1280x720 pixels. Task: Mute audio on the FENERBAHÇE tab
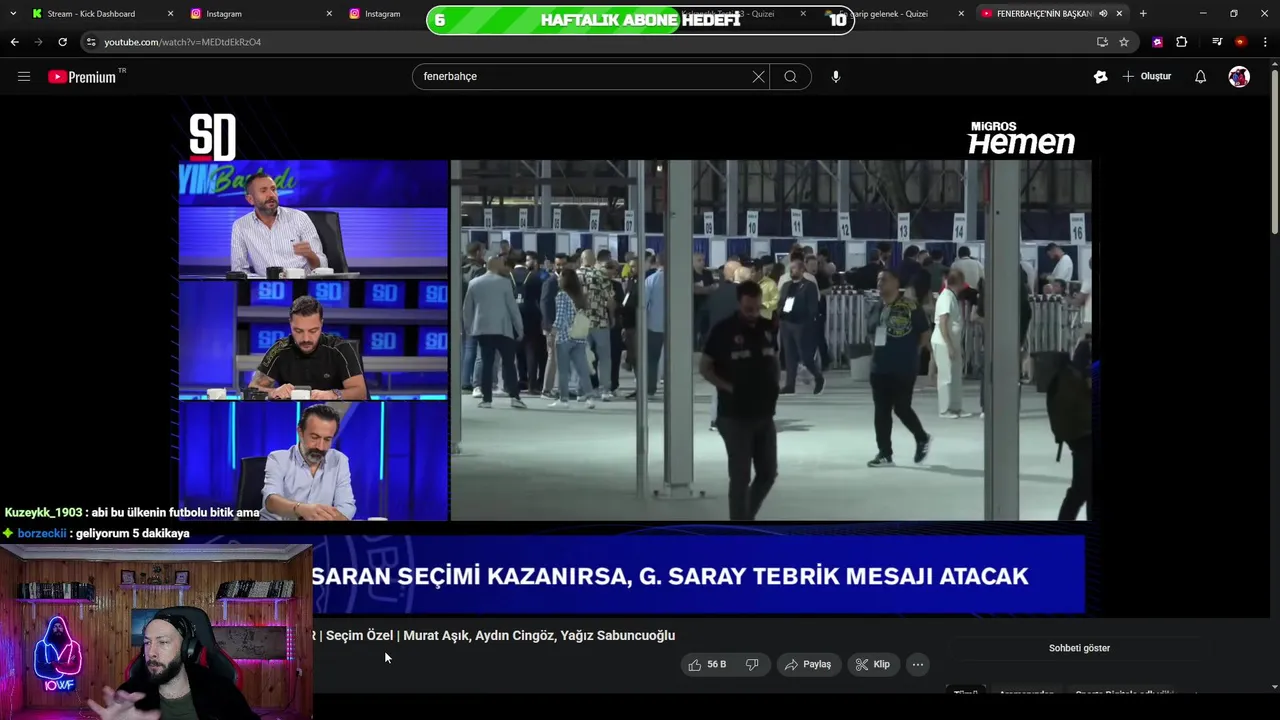point(1103,14)
